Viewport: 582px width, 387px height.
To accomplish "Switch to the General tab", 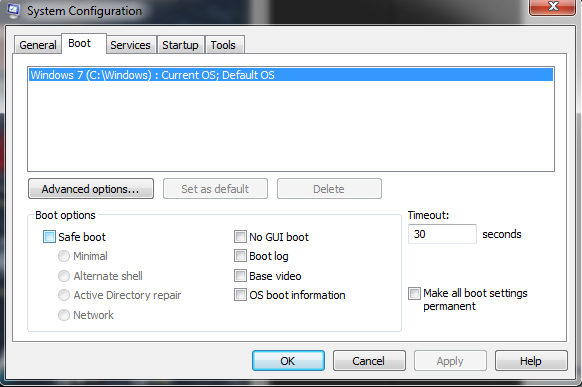I will tap(38, 45).
